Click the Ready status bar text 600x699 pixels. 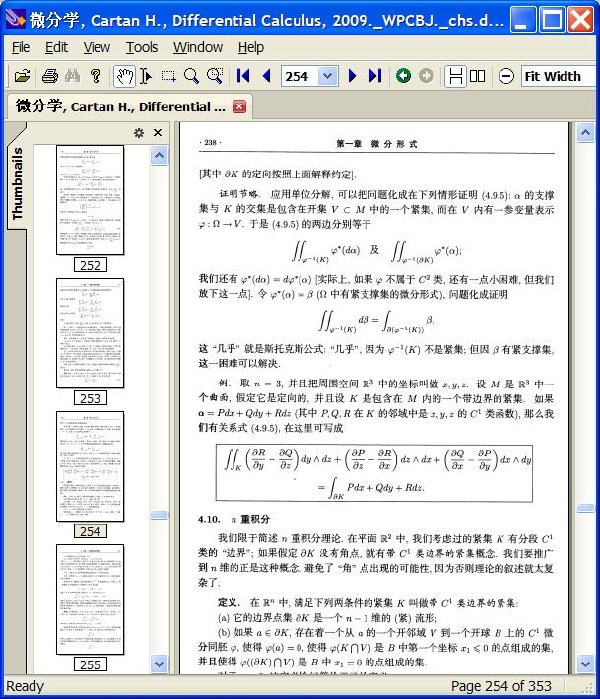click(x=25, y=686)
